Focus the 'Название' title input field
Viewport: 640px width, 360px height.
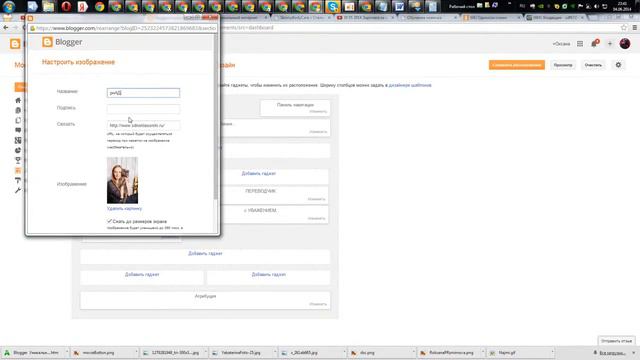pos(143,93)
